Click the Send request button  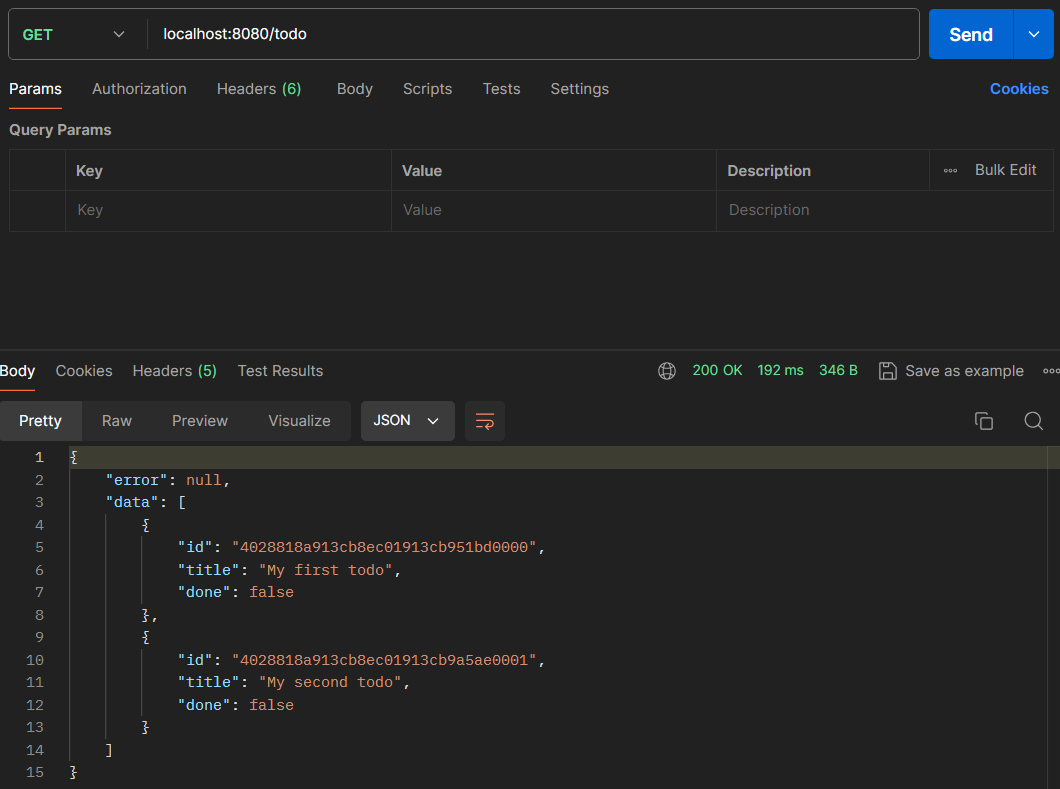click(x=970, y=34)
